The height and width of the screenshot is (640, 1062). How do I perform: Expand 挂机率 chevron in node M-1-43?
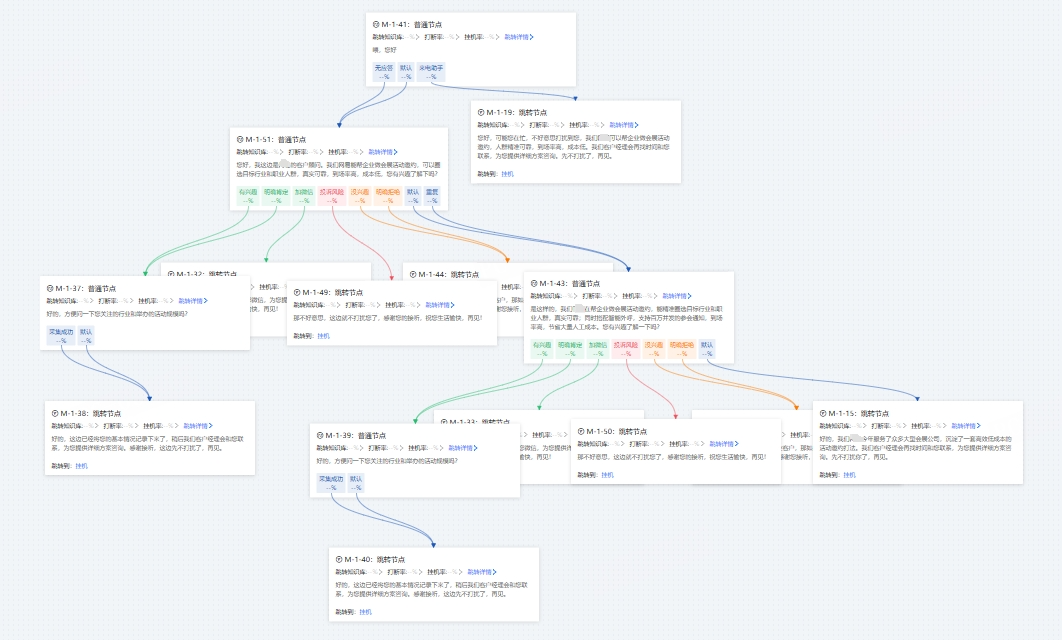(x=655, y=296)
